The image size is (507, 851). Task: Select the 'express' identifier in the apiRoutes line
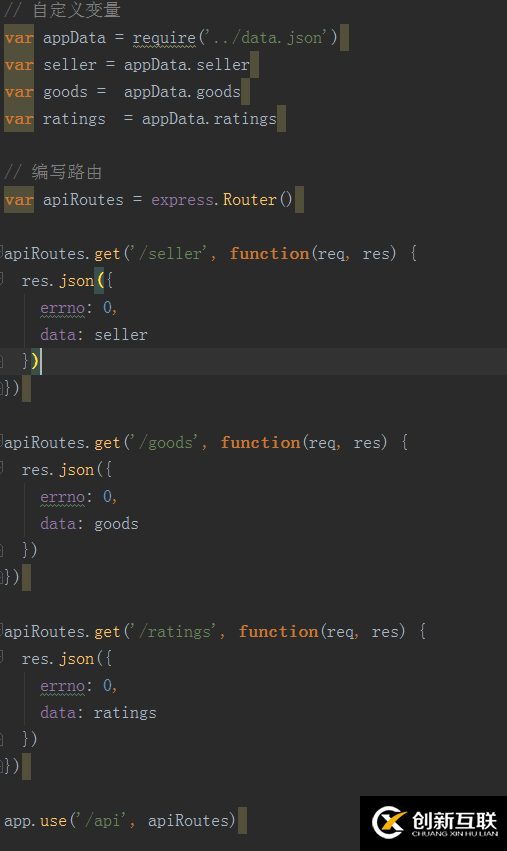[182, 200]
